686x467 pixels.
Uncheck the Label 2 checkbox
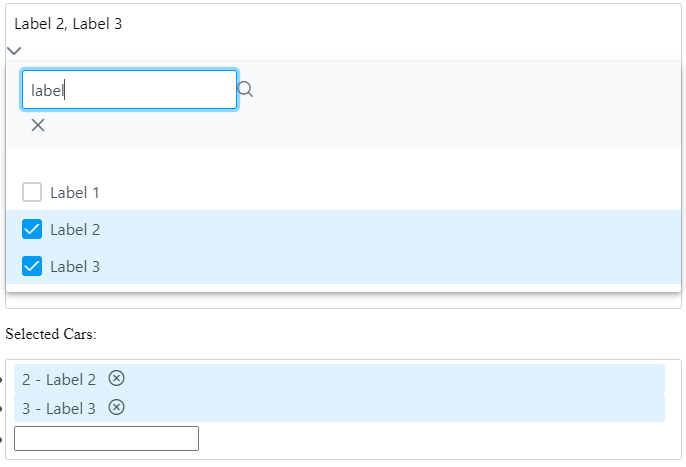pos(32,229)
